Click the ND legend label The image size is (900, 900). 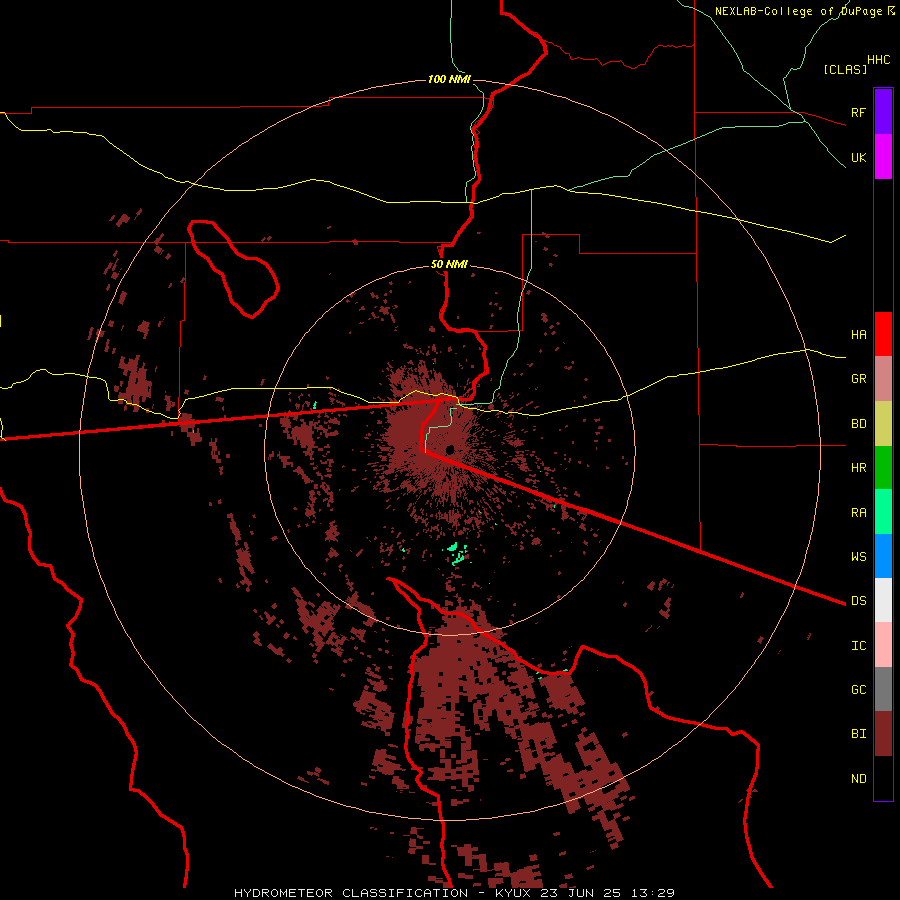[x=858, y=778]
